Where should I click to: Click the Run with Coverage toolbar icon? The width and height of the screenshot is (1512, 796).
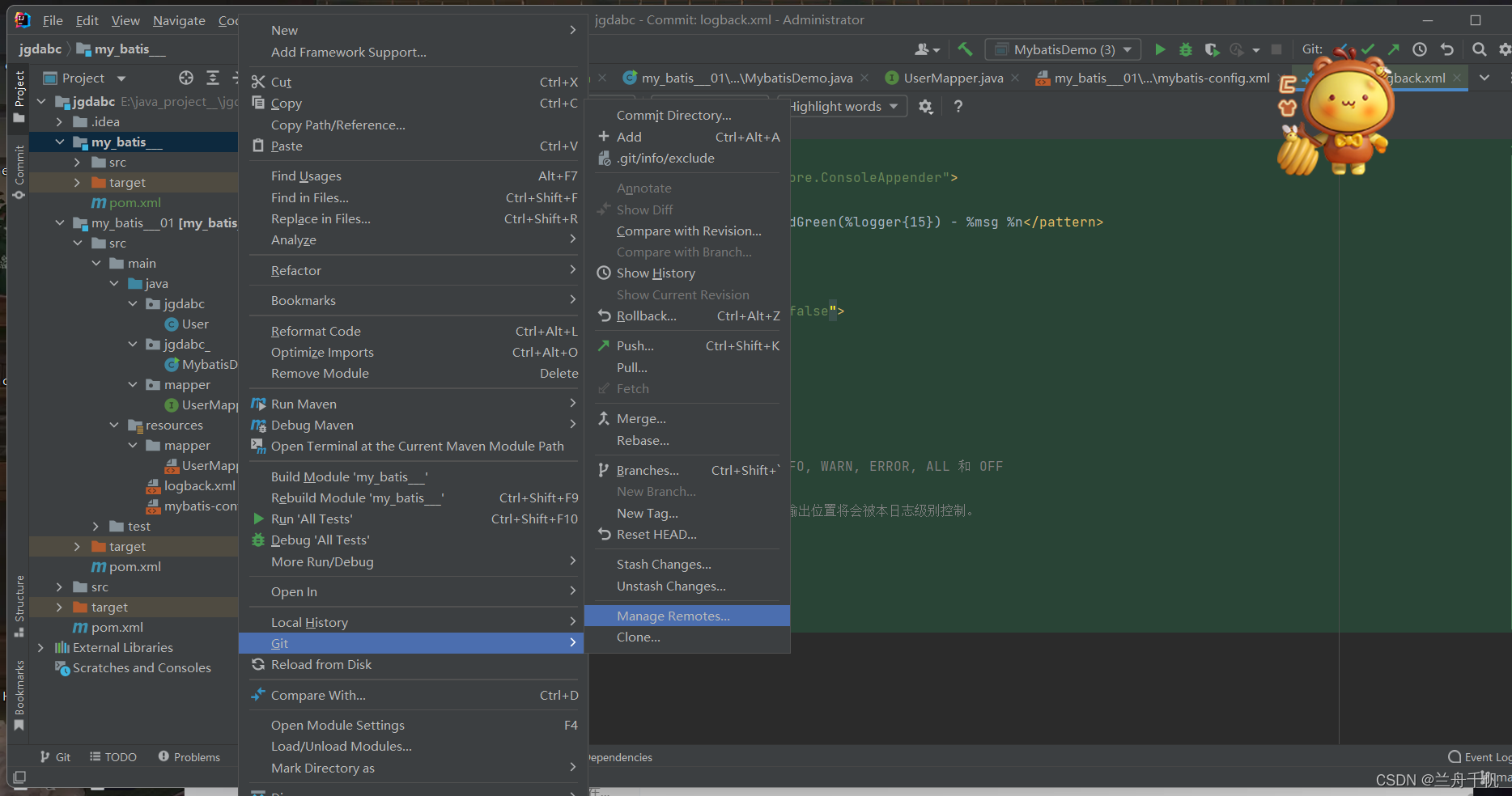point(1212,49)
